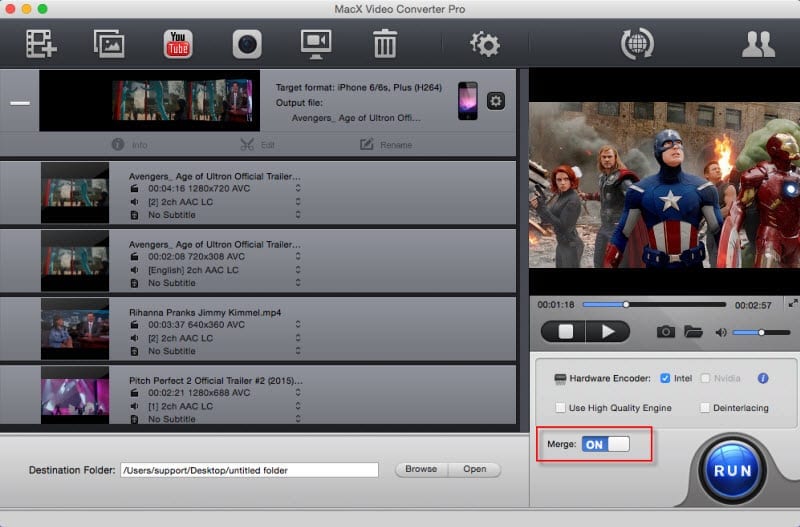Screen dimensions: 800x527
Task: Click the play button in preview player
Action: click(x=608, y=332)
